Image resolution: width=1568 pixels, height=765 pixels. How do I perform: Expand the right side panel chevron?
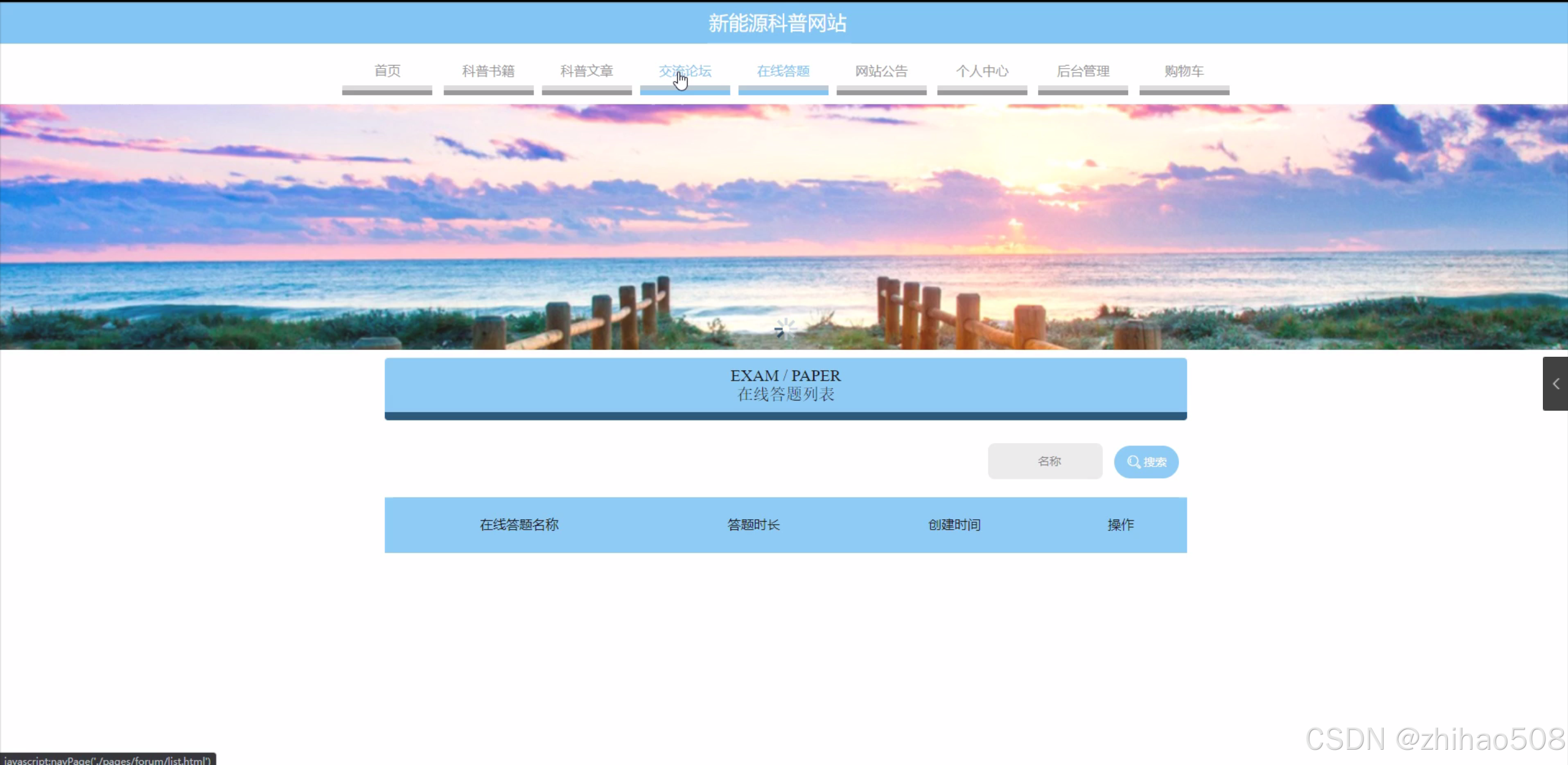click(x=1555, y=384)
